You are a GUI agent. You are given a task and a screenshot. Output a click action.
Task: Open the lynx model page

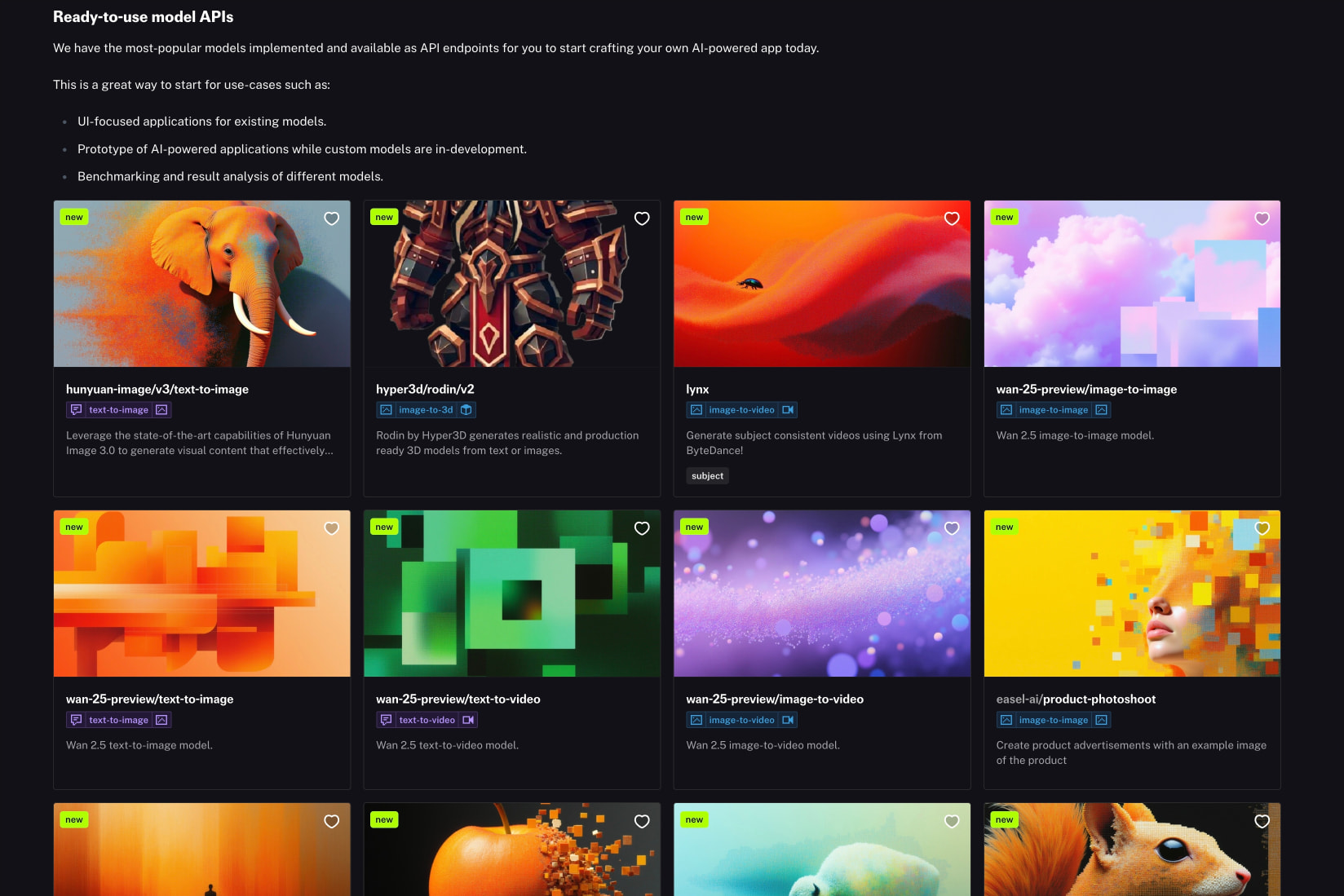tap(697, 389)
